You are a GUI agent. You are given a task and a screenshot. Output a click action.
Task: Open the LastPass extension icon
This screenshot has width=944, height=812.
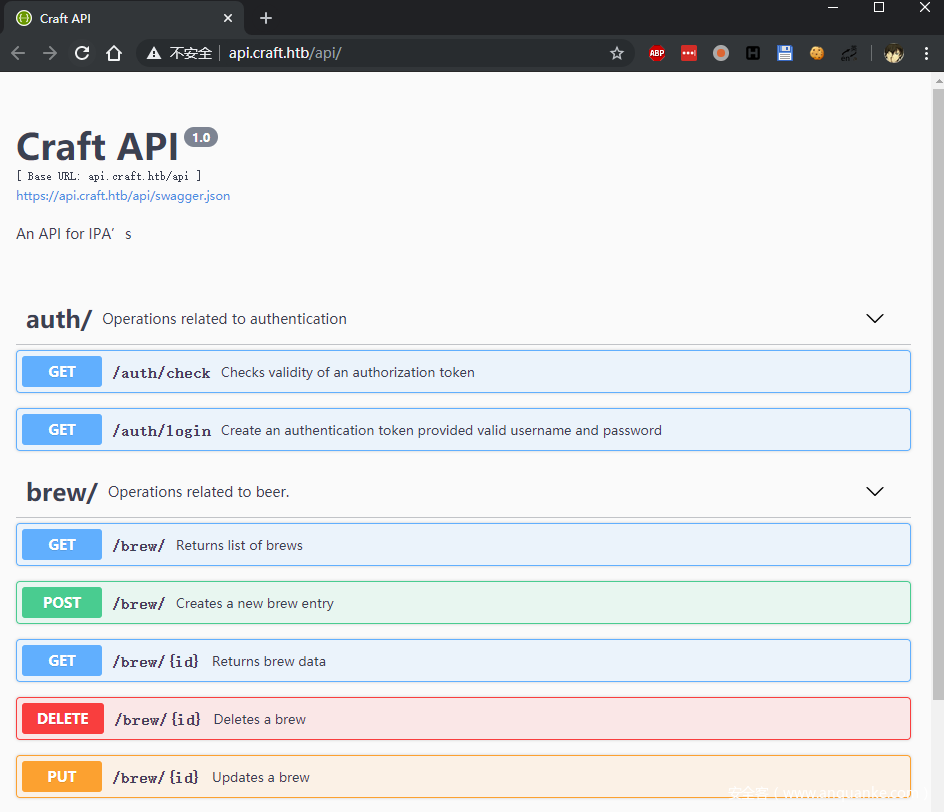click(x=689, y=53)
